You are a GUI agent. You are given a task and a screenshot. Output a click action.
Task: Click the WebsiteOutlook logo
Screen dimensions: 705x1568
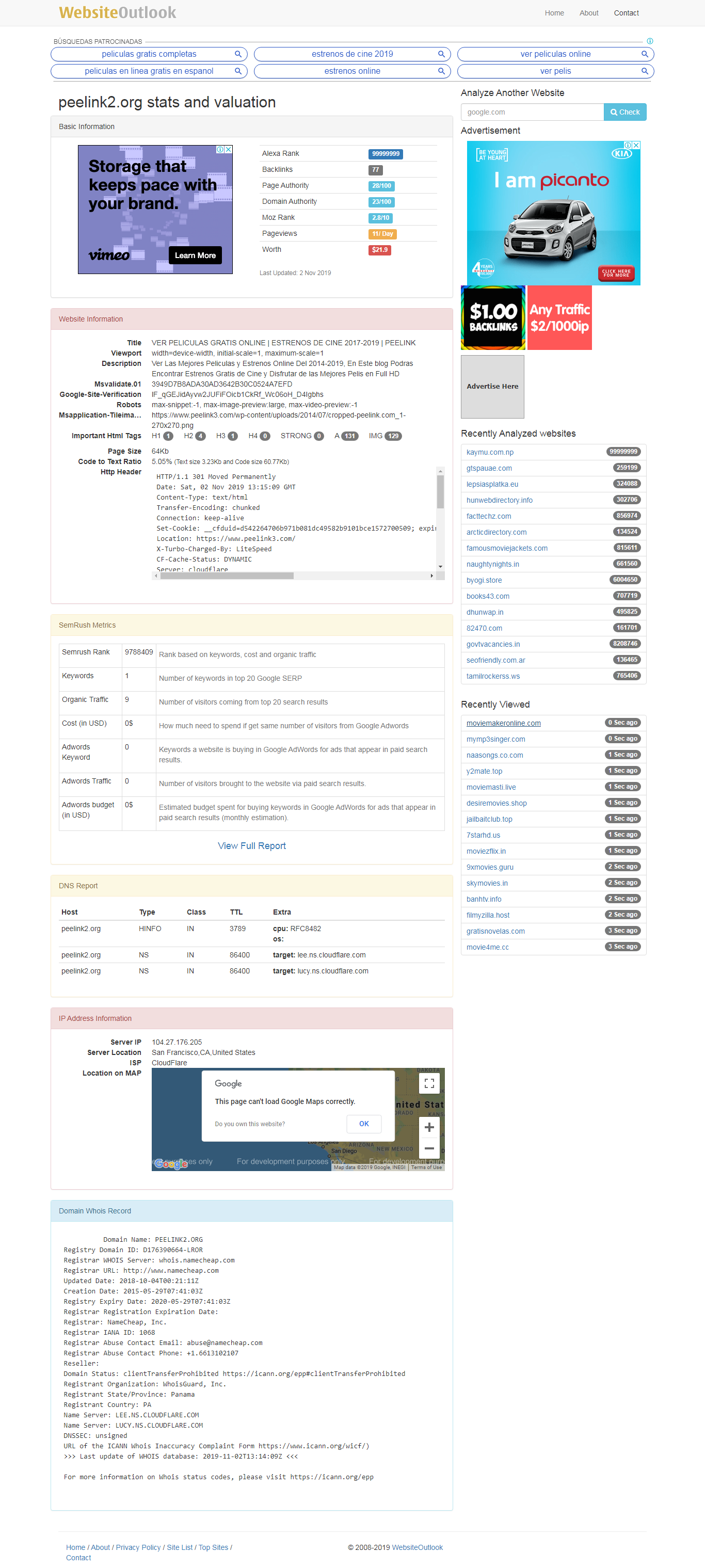(118, 13)
